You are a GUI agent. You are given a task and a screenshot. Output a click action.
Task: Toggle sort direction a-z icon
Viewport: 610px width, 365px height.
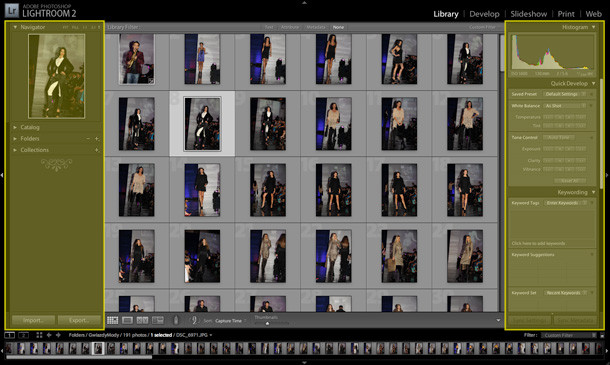point(194,320)
